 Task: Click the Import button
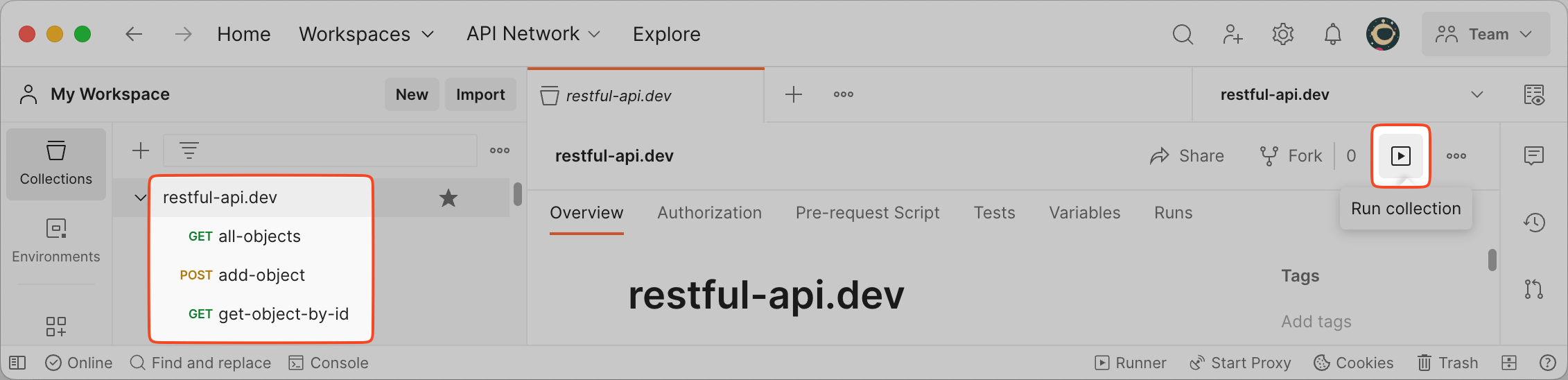(x=480, y=94)
